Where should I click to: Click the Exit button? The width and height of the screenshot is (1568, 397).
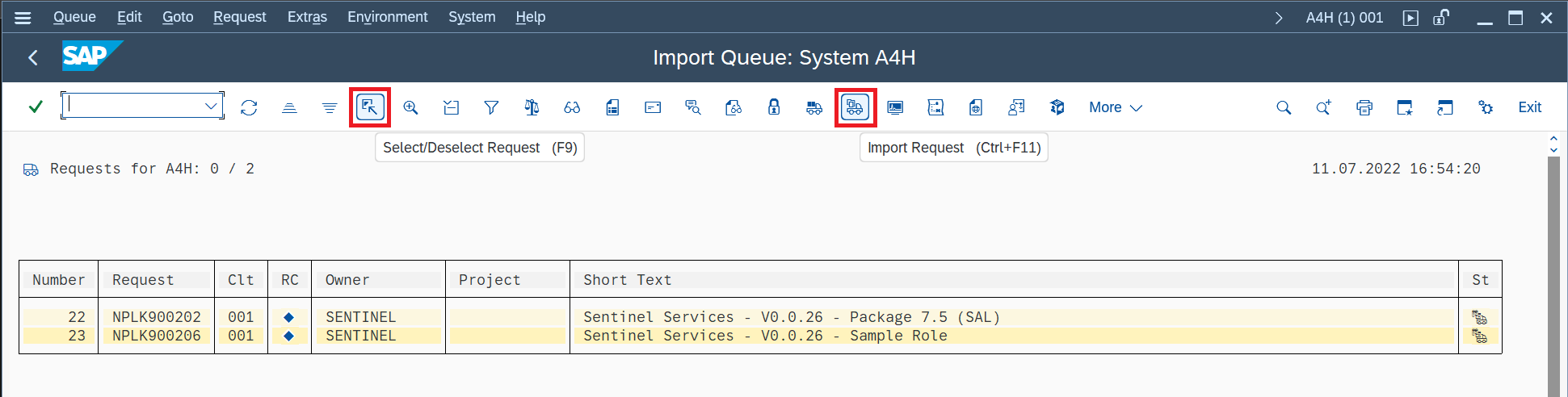click(1529, 107)
